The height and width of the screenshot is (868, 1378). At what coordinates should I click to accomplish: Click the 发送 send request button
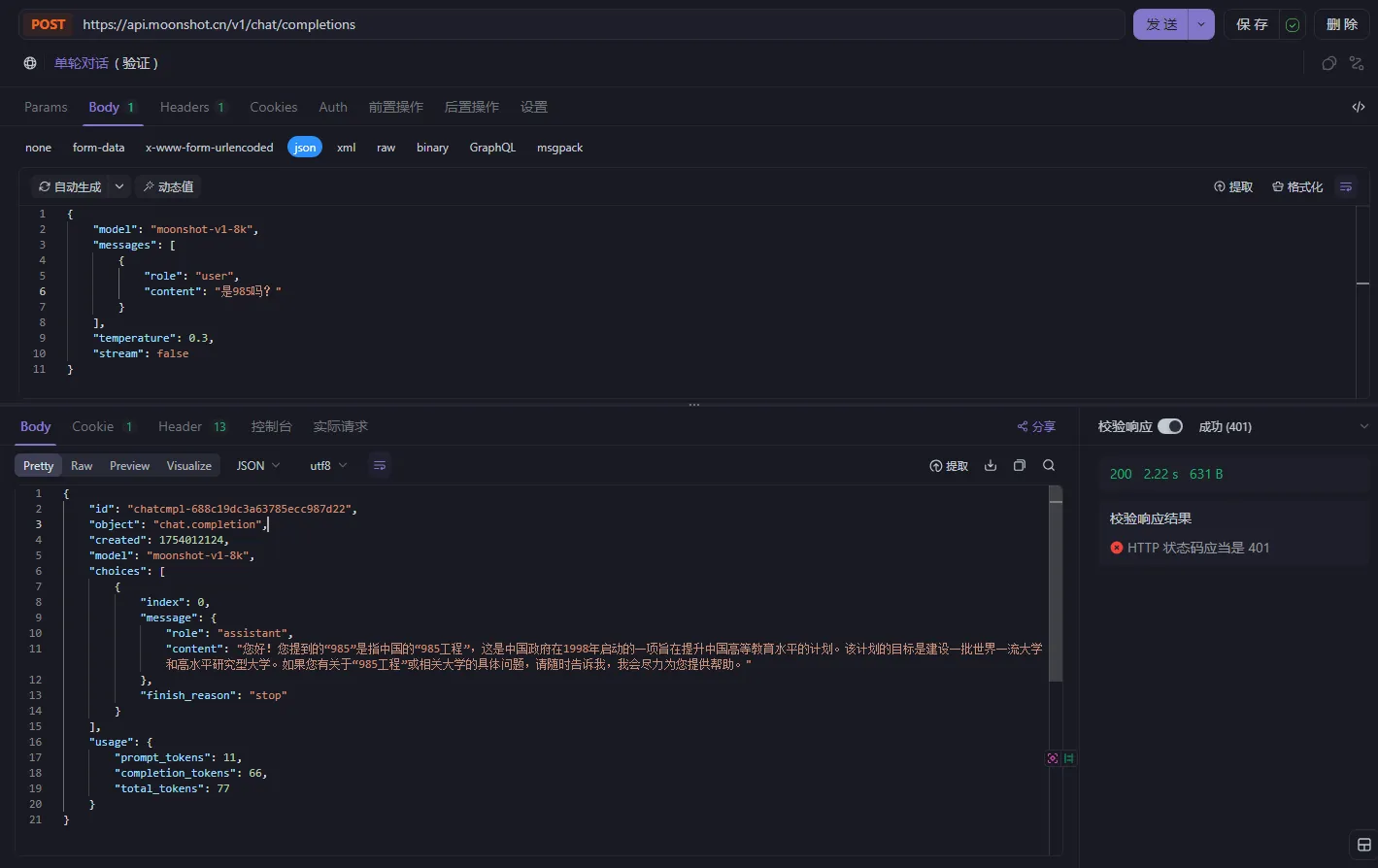pyautogui.click(x=1161, y=24)
